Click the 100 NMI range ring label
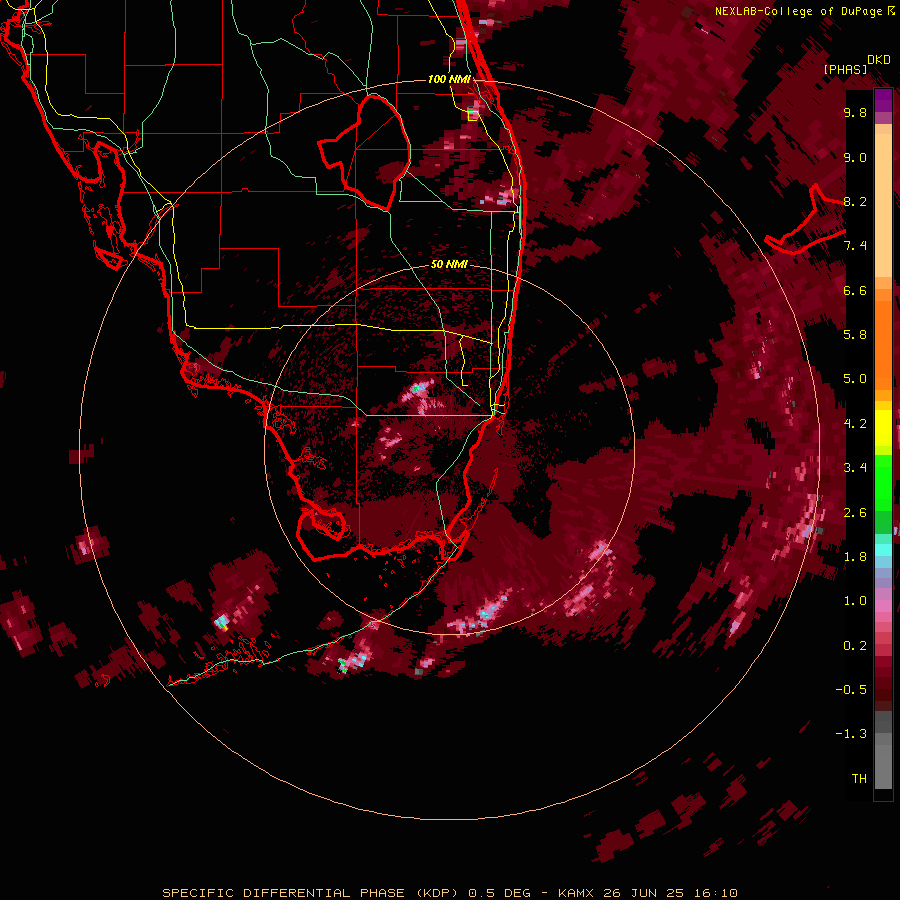Viewport: 900px width, 900px height. click(x=449, y=79)
